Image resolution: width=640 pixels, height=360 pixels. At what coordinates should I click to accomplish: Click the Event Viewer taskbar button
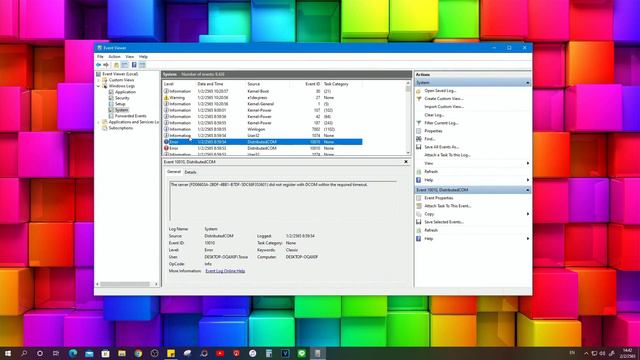click(x=318, y=353)
